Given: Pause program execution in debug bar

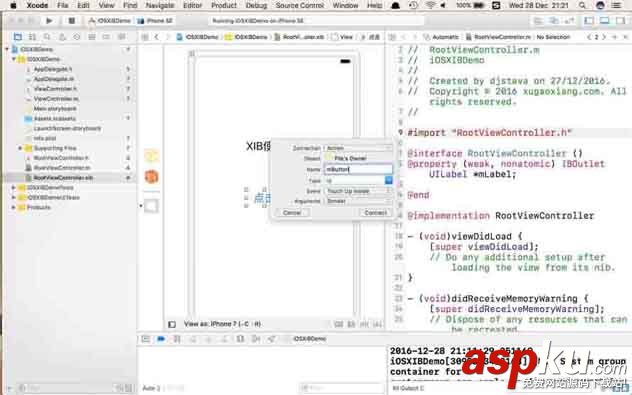Looking at the screenshot, I should tap(177, 339).
